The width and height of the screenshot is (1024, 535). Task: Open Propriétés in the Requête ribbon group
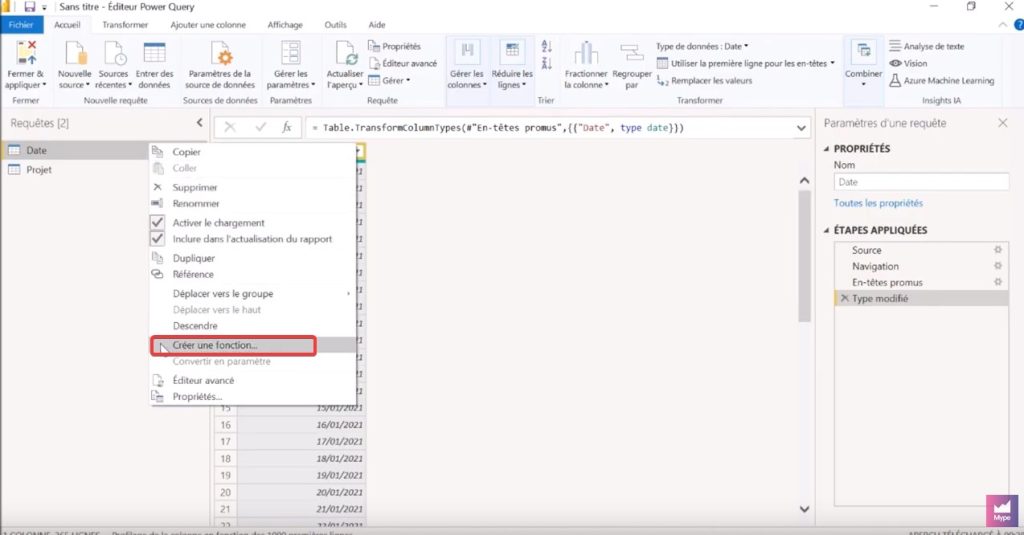point(394,46)
